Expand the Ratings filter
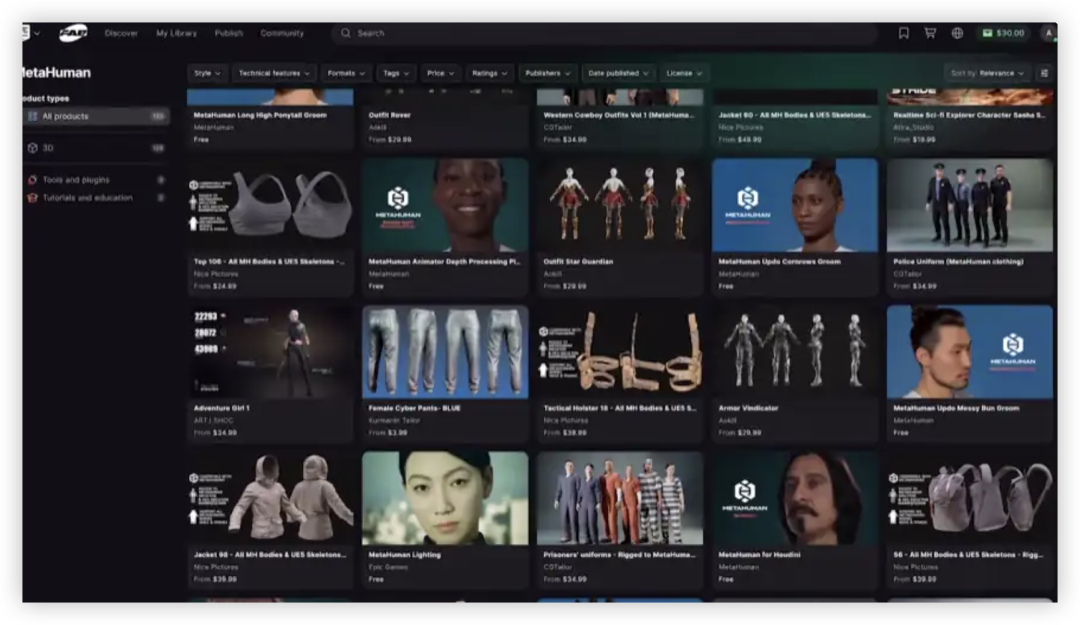This screenshot has height=625, width=1080. [489, 73]
